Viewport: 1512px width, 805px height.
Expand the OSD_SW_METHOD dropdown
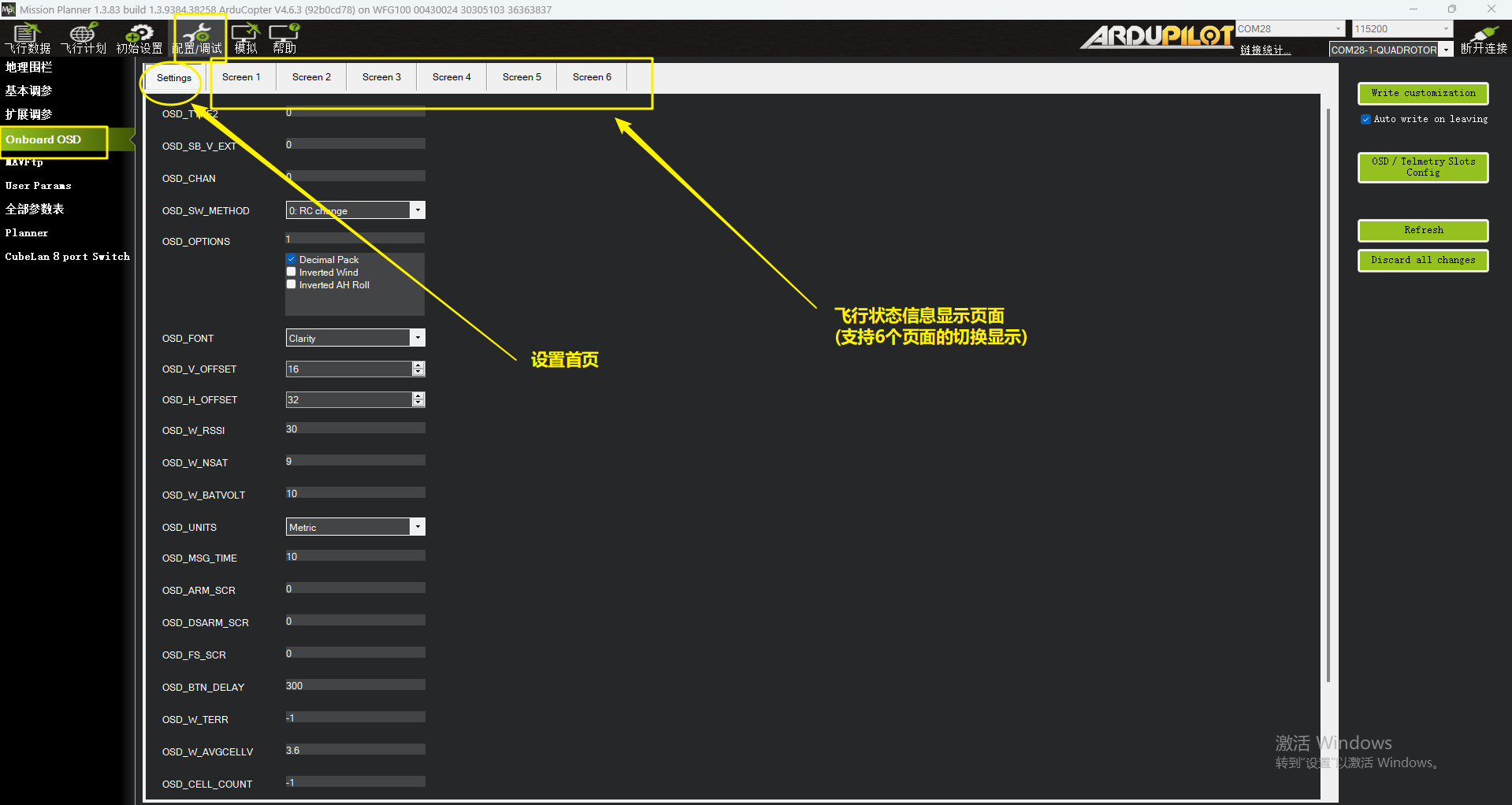click(418, 210)
